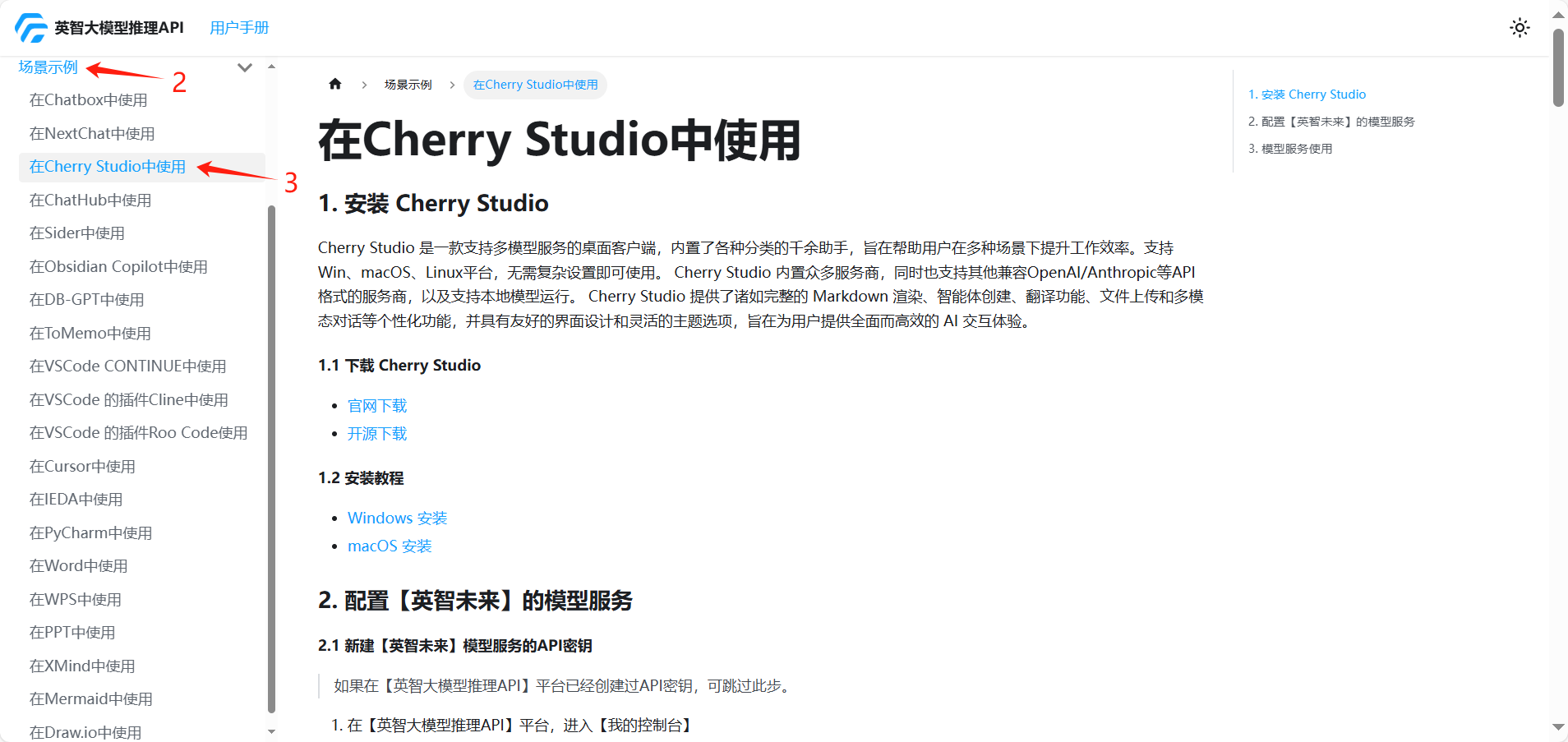Image resolution: width=1568 pixels, height=742 pixels.
Task: Click the main title 在Cherry Studio中使用
Action: pyautogui.click(x=560, y=140)
